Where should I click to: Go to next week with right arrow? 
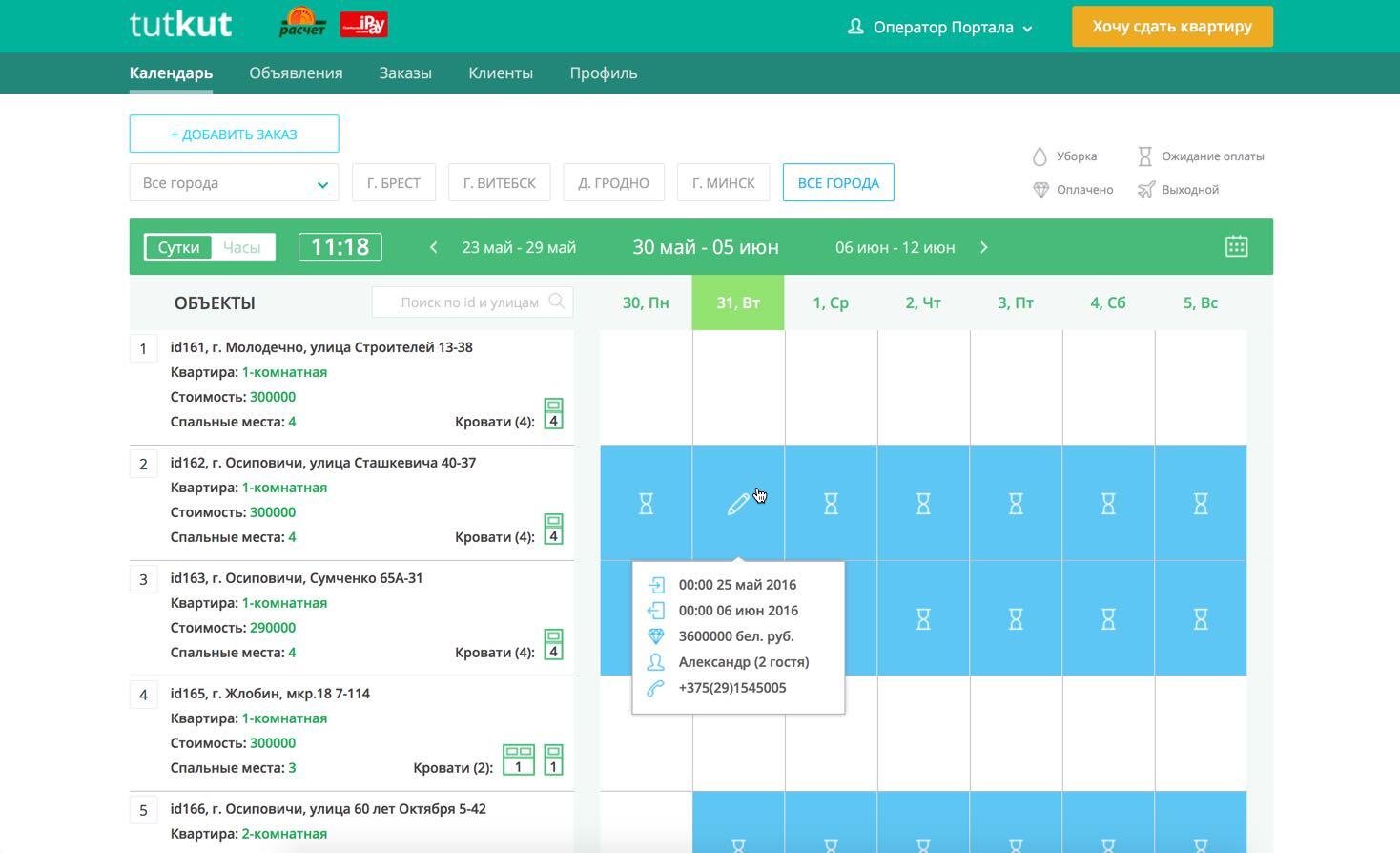(x=984, y=246)
